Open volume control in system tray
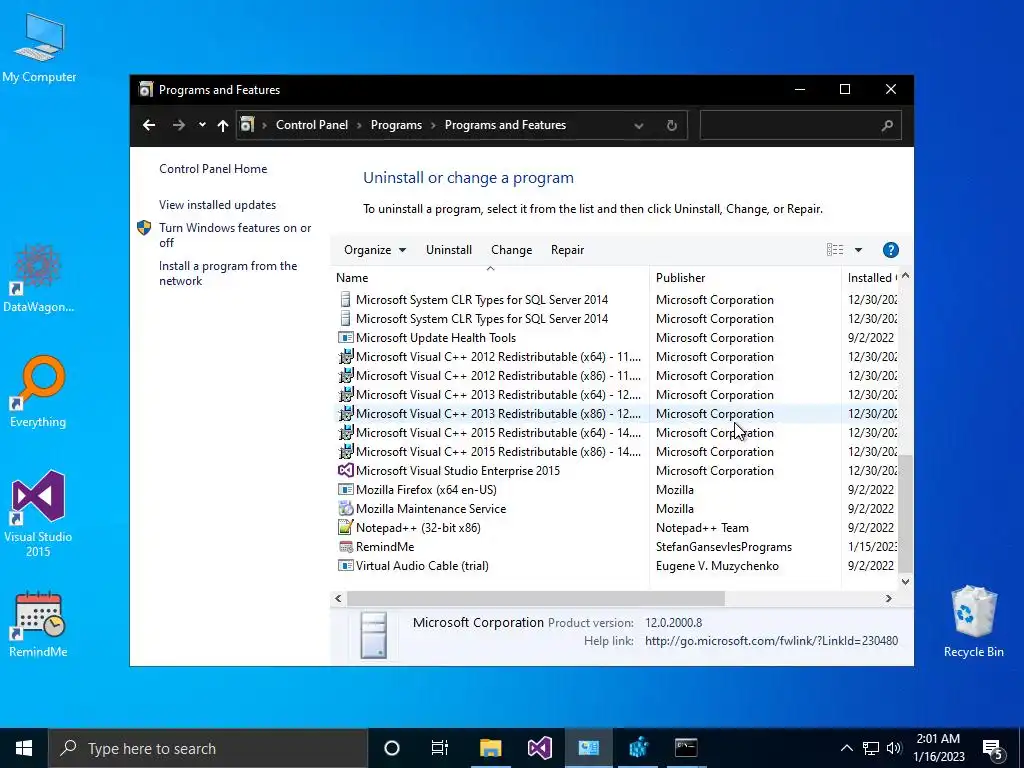 [x=894, y=748]
